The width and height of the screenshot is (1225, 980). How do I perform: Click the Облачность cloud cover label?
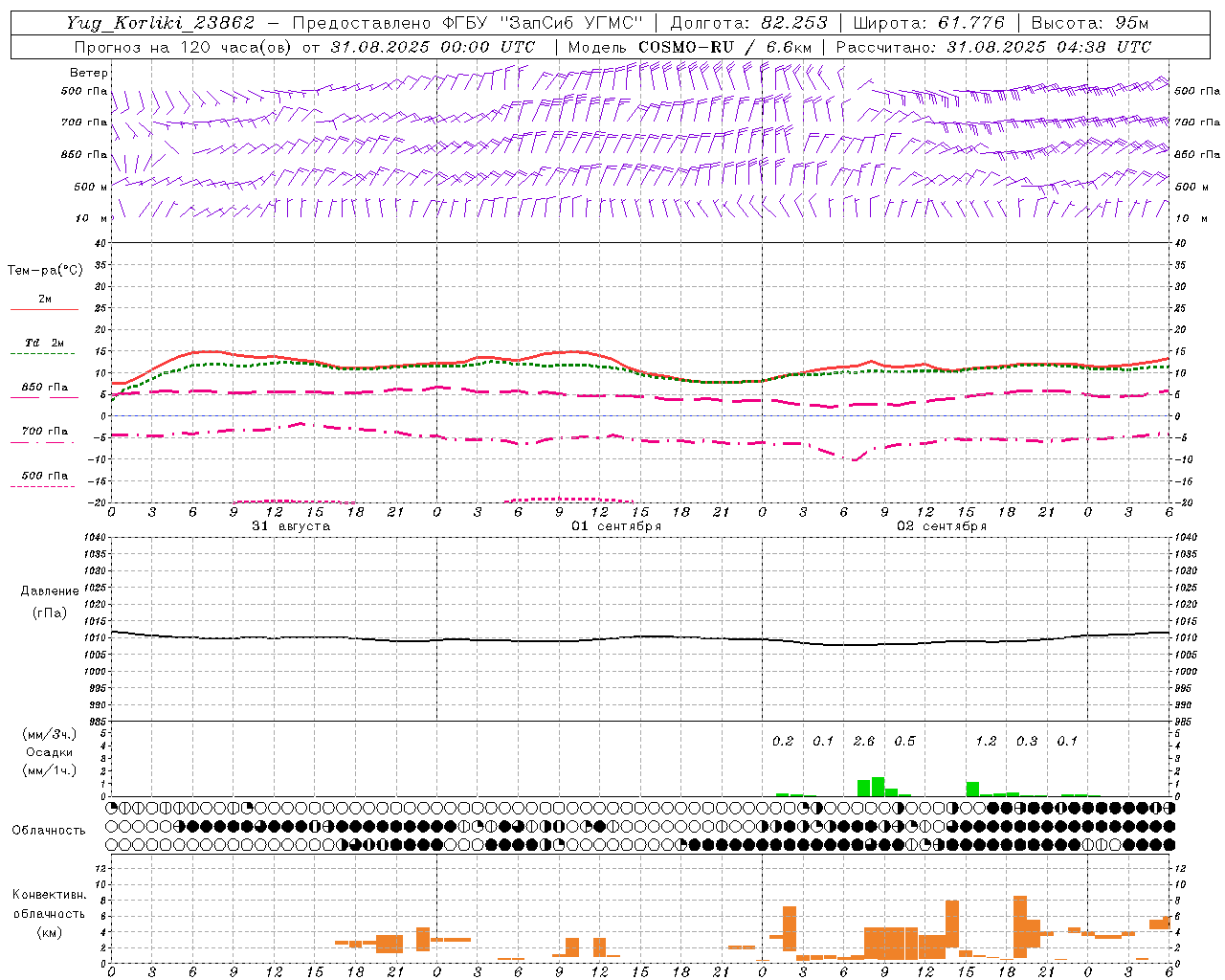[x=49, y=831]
